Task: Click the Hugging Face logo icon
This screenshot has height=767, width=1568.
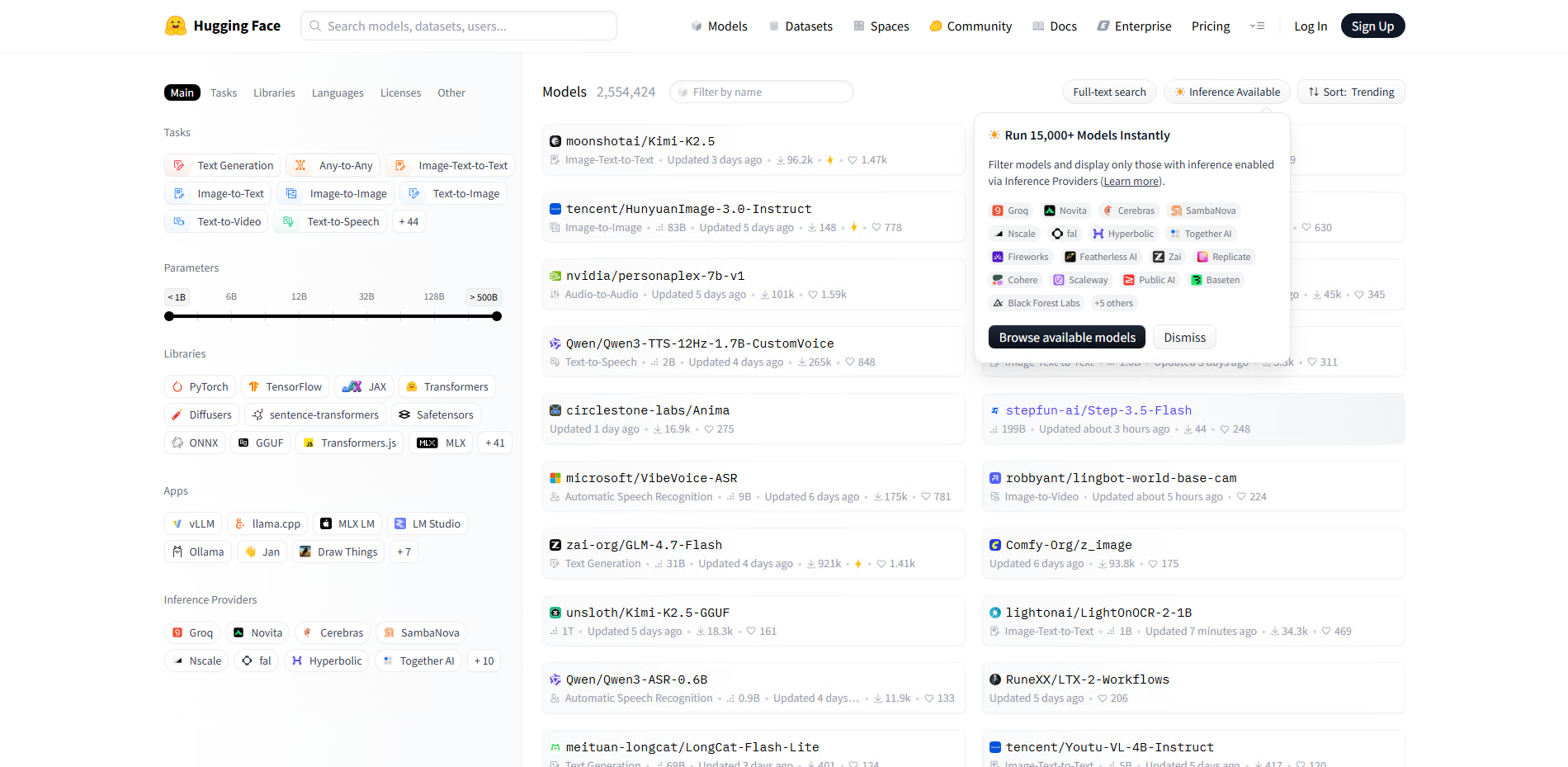Action: point(175,26)
